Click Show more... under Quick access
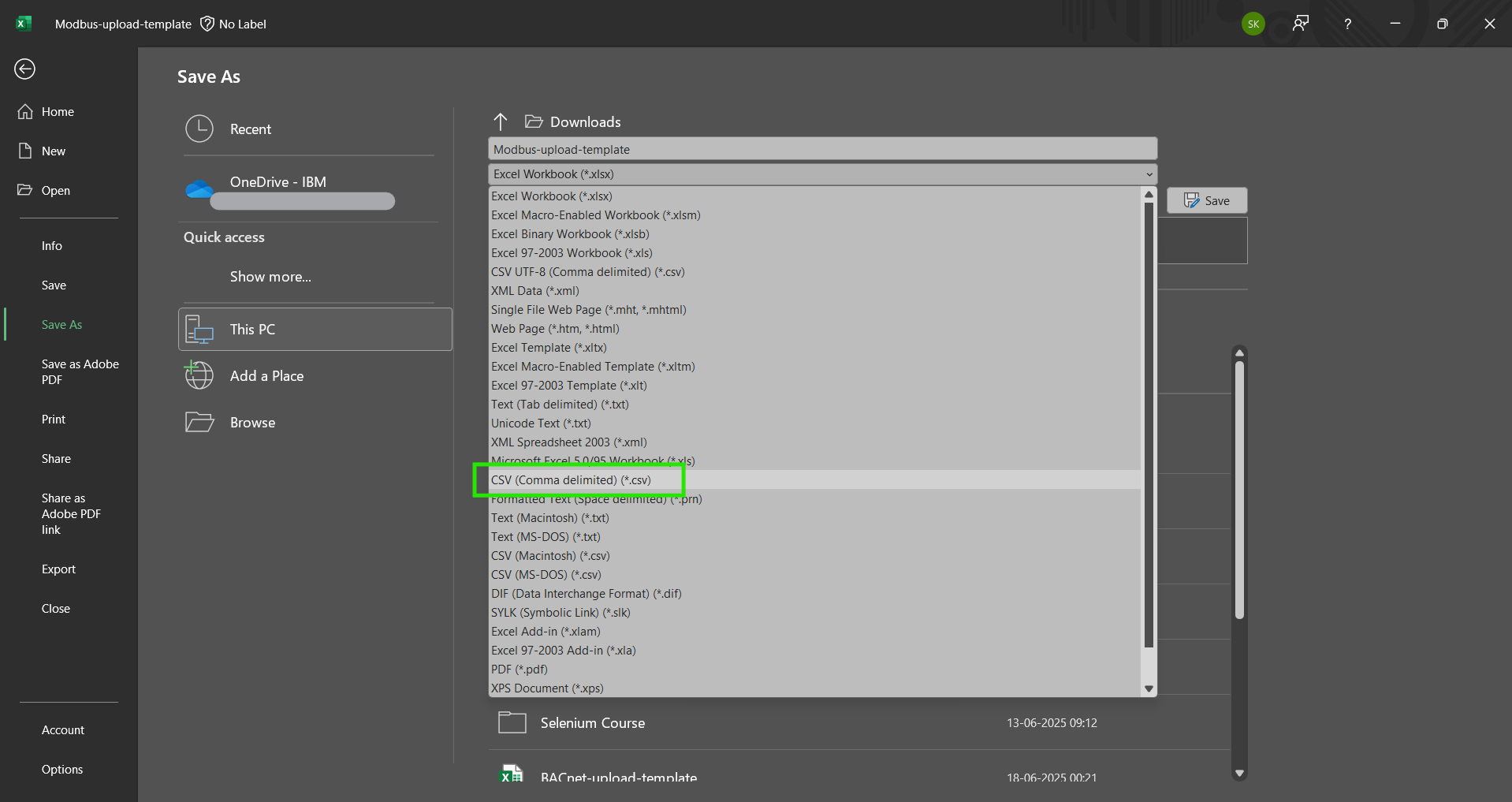This screenshot has height=802, width=1512. 270,277
